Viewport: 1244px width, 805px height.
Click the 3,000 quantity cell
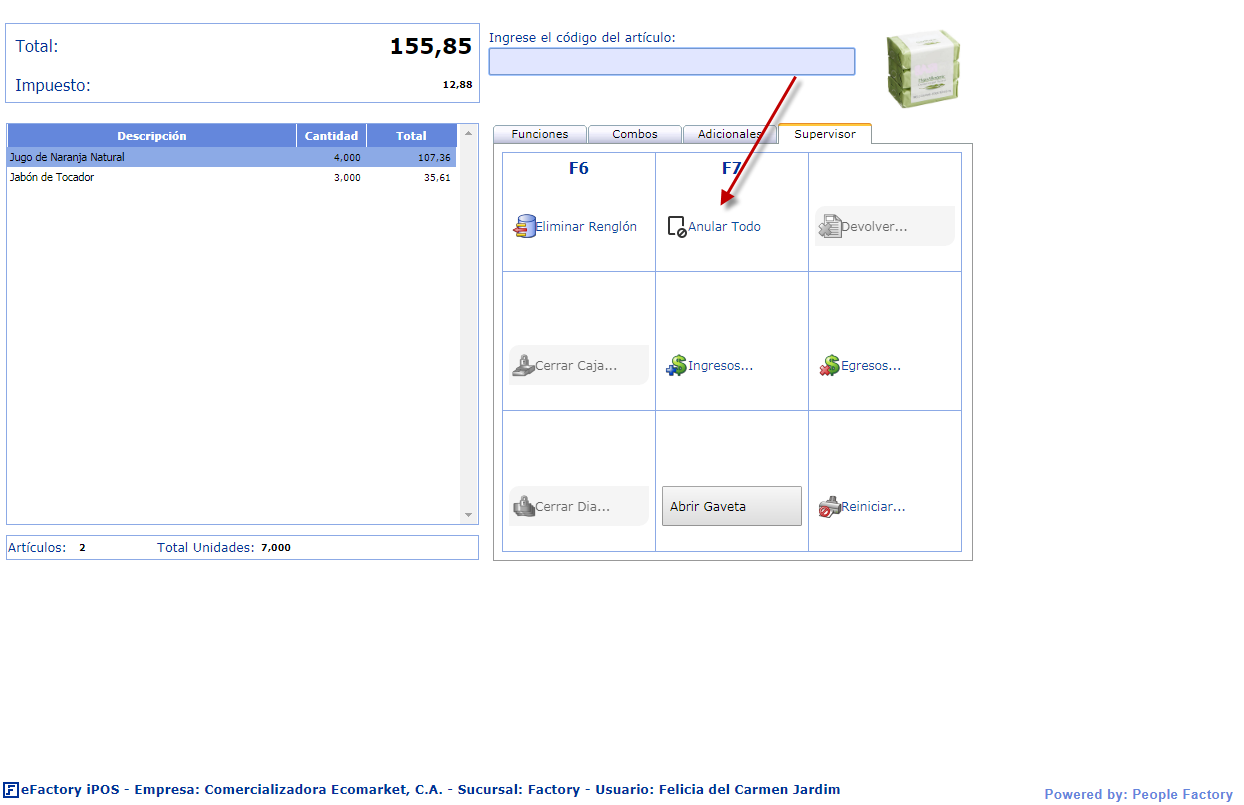[347, 178]
